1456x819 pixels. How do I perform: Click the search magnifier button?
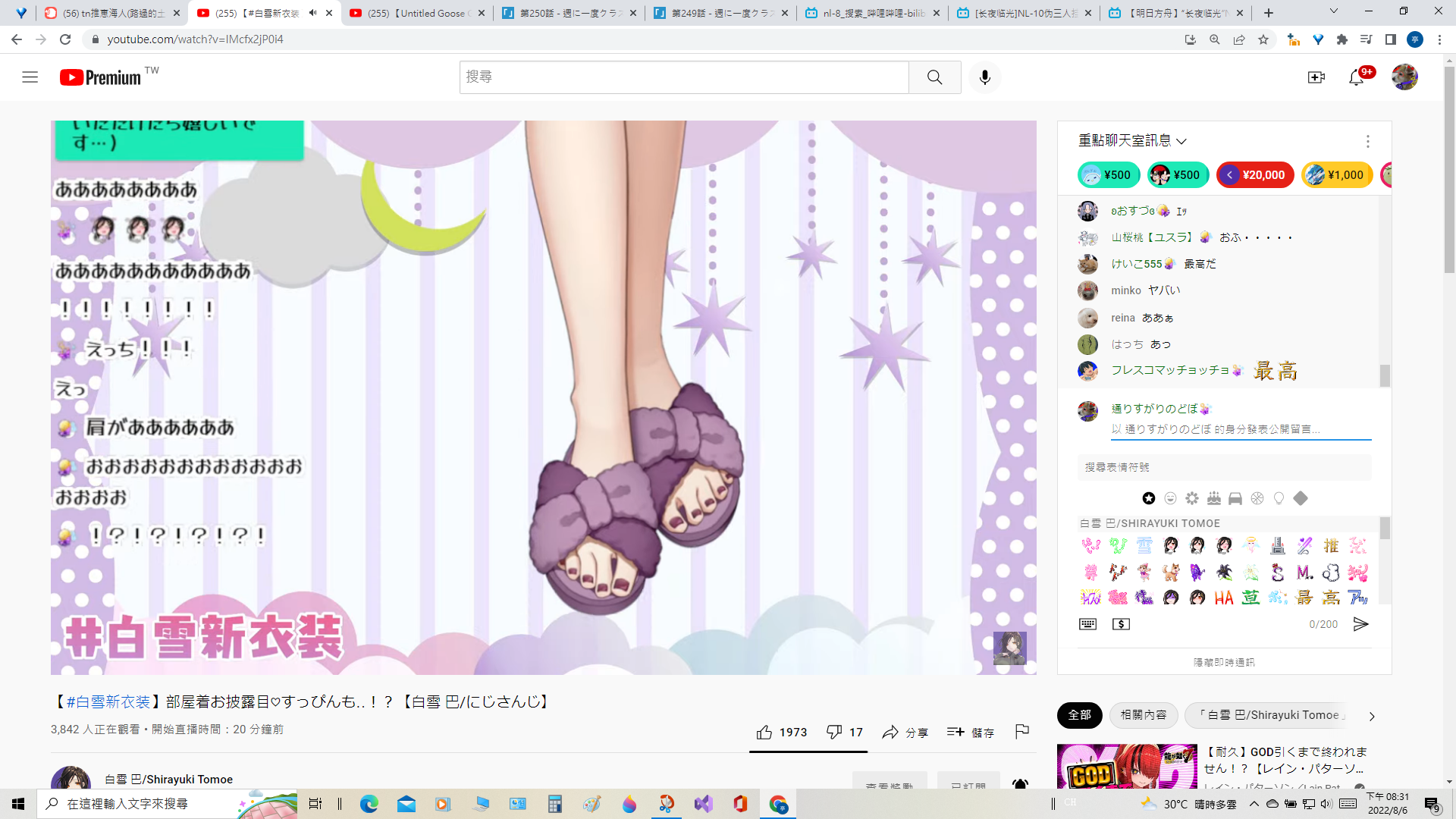(x=934, y=77)
